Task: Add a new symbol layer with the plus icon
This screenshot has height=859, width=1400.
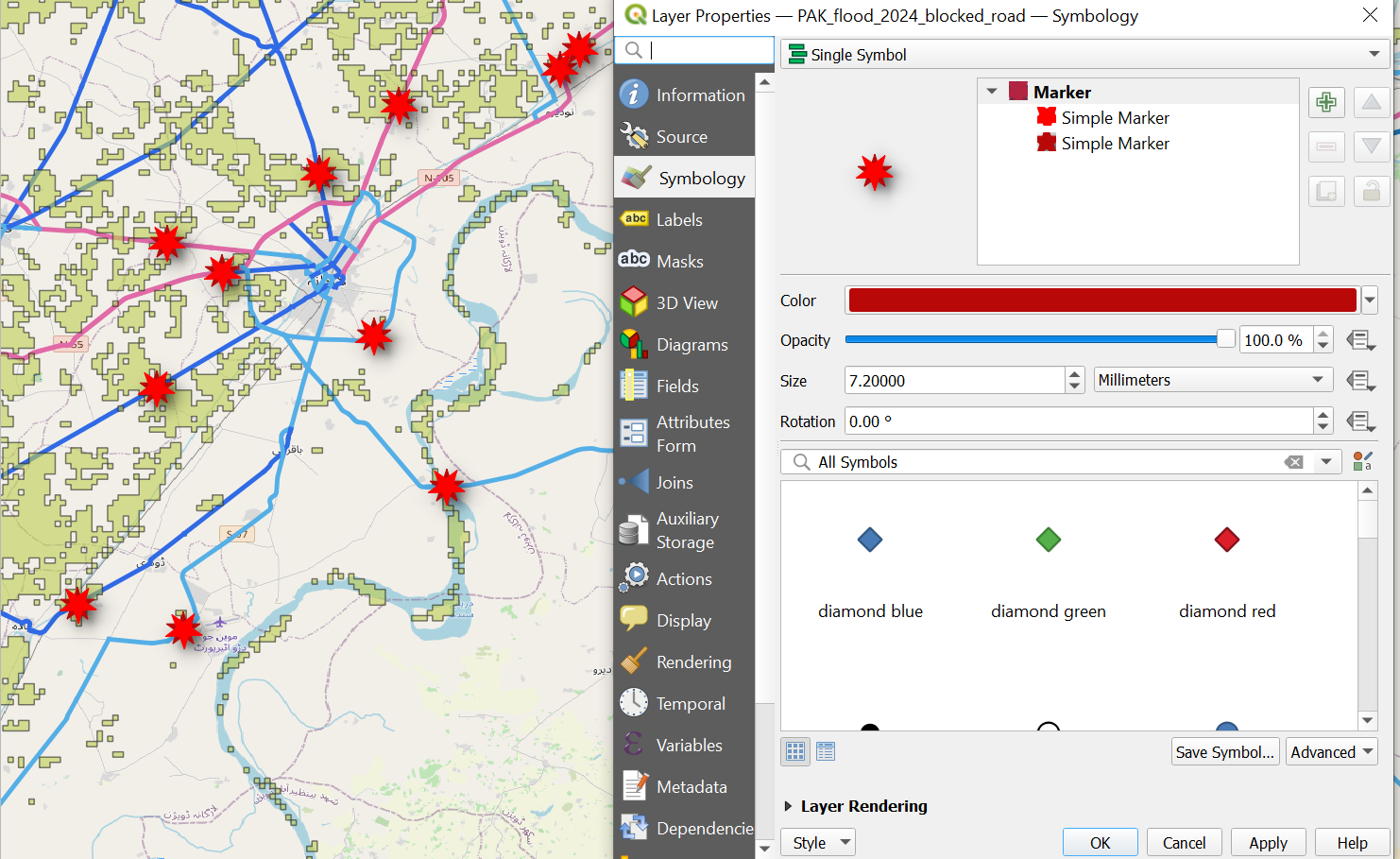Action: point(1326,102)
